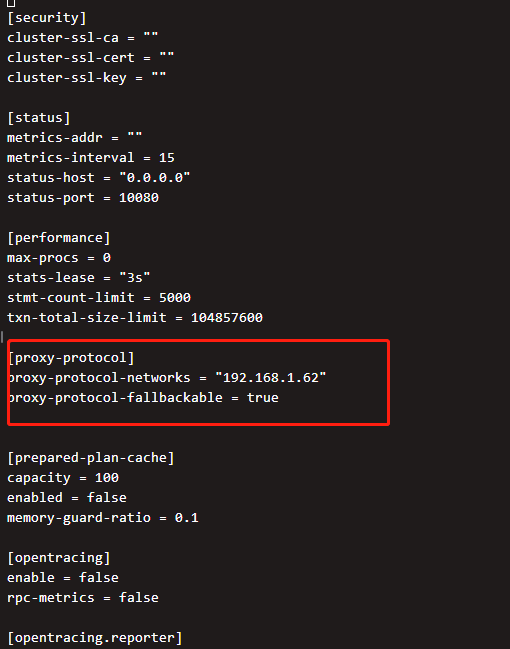Click the txn-total-size-limit value 104857600
This screenshot has width=510, height=649.
point(226,317)
